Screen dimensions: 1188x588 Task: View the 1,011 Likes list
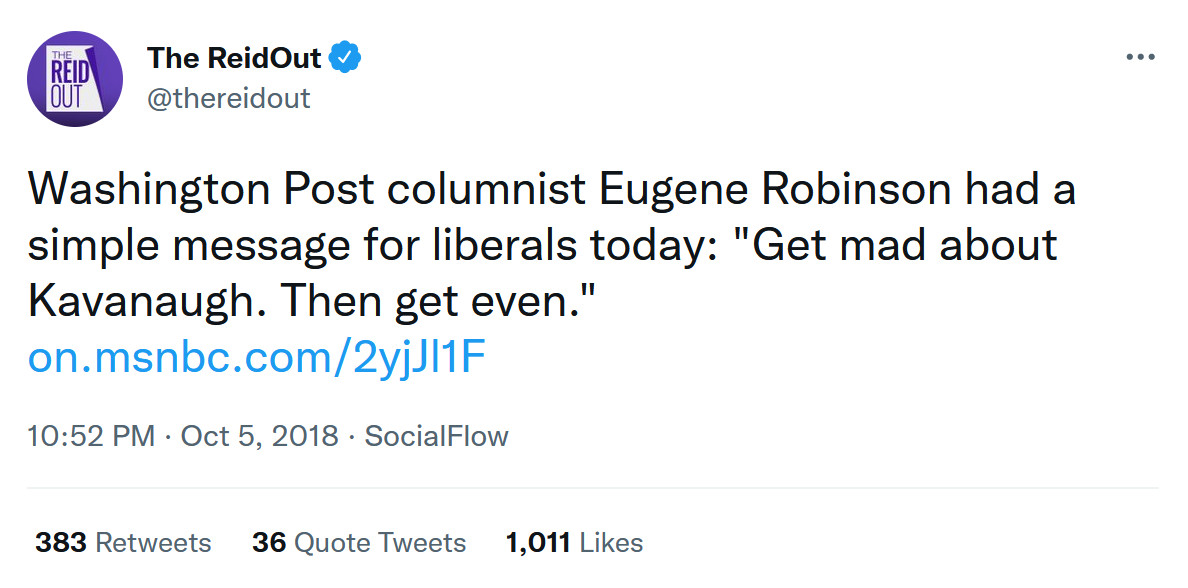[574, 543]
